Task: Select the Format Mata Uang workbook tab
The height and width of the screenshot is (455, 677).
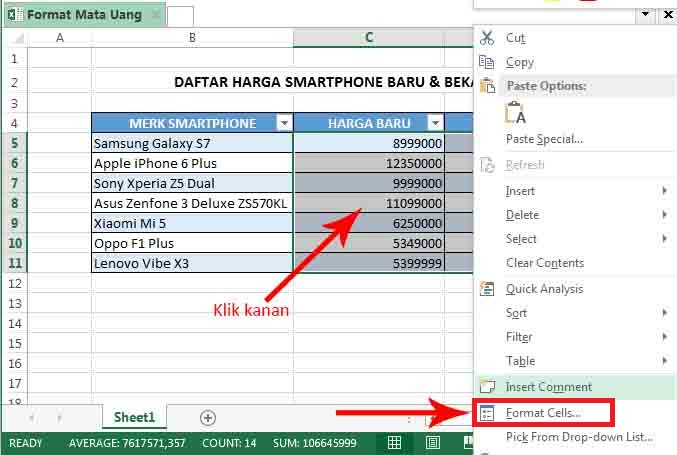Action: coord(84,15)
